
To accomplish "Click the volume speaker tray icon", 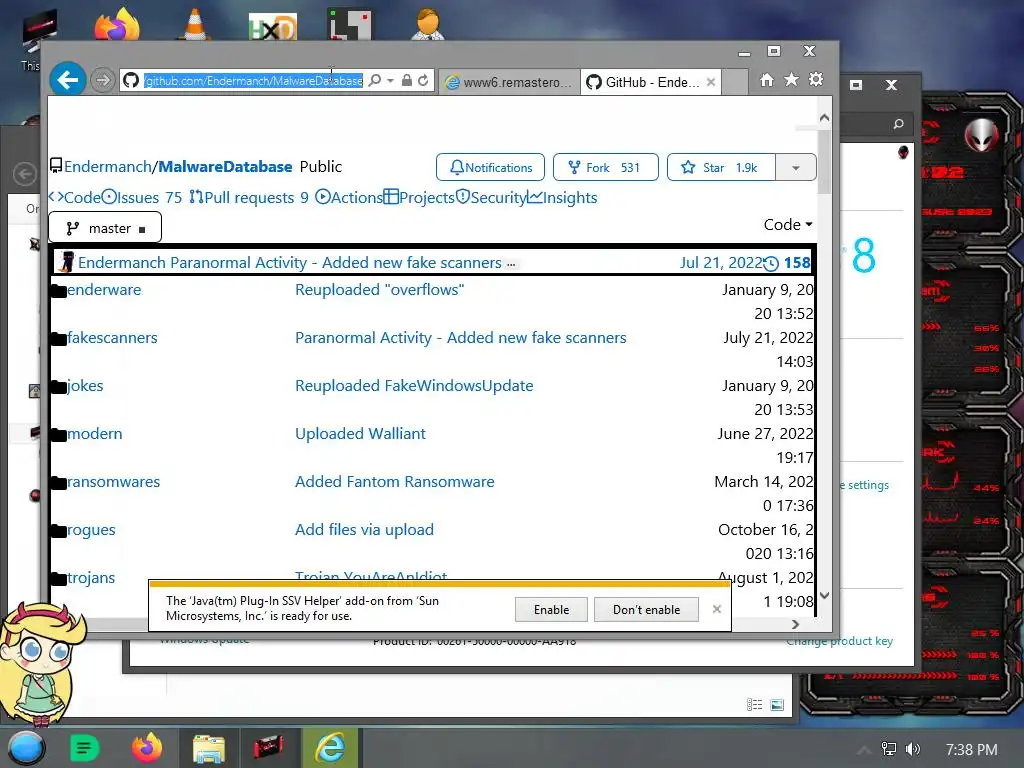I will [x=913, y=749].
